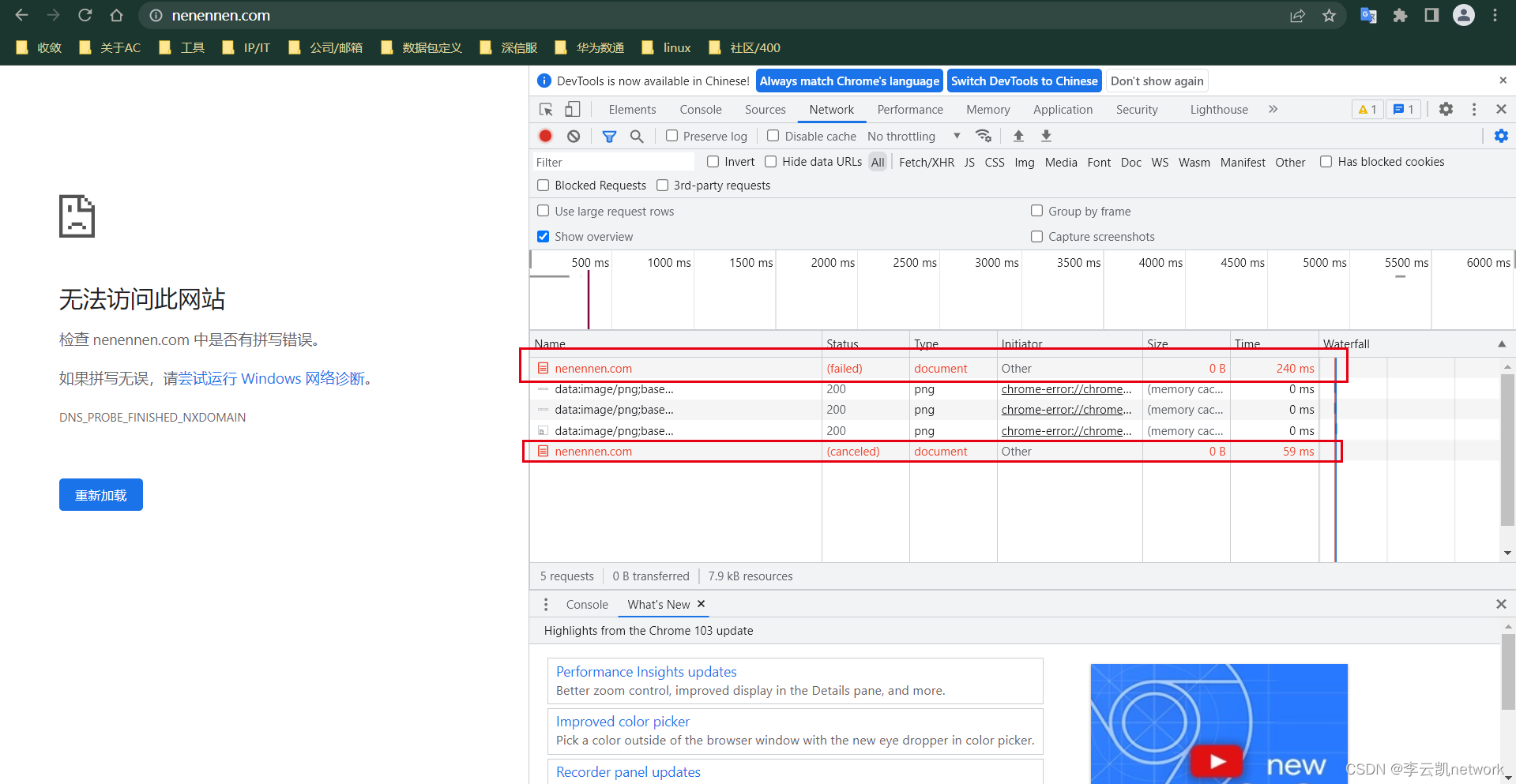Viewport: 1516px width, 784px height.
Task: Open the No throttling dropdown
Action: click(x=914, y=136)
